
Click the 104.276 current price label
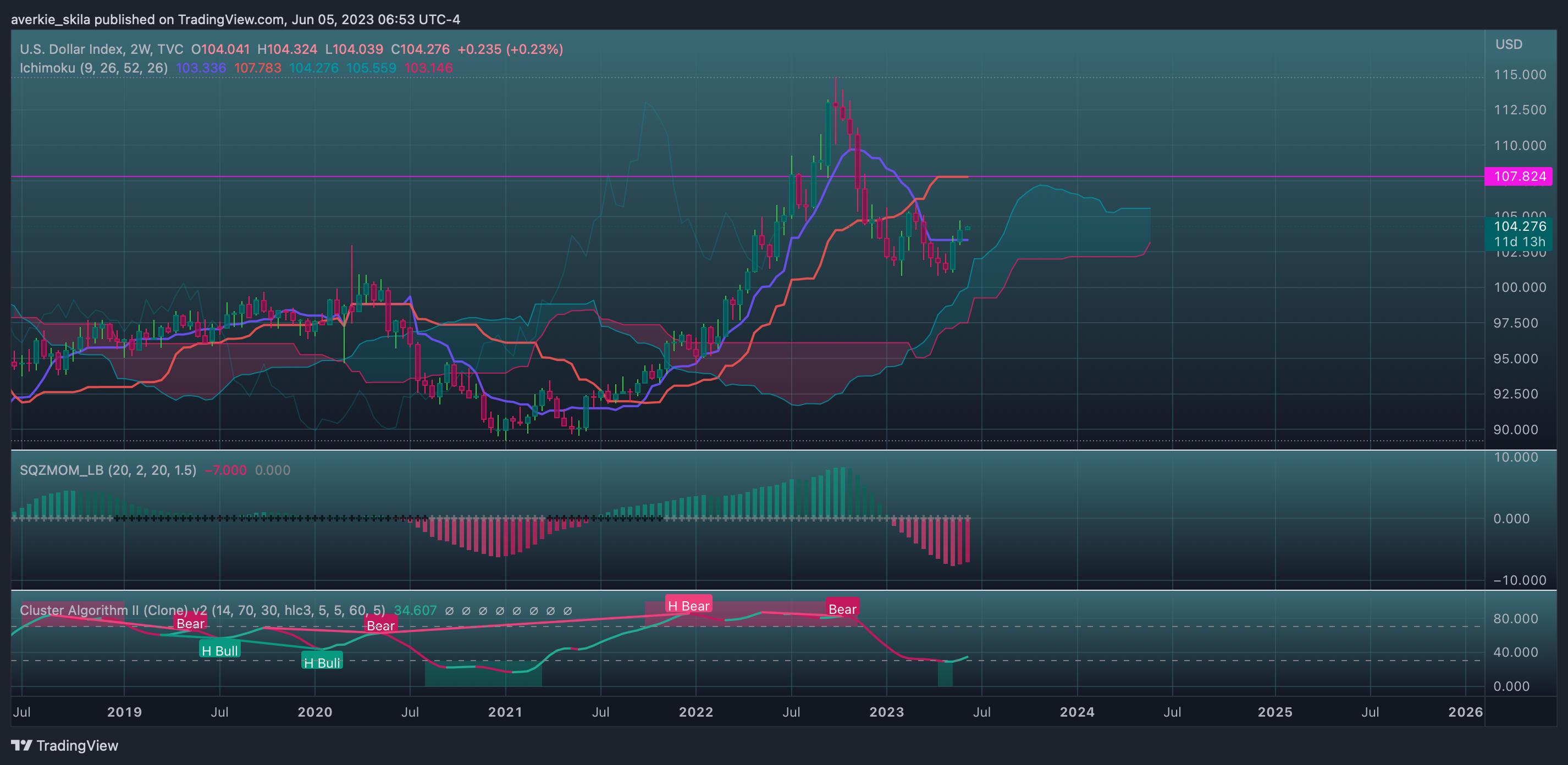[x=1519, y=226]
